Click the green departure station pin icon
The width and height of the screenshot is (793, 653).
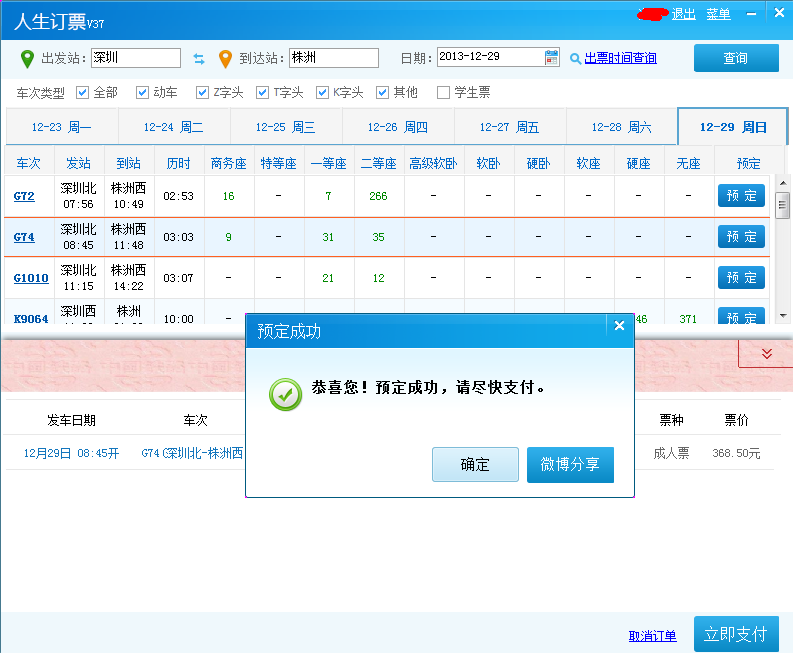[x=27, y=59]
